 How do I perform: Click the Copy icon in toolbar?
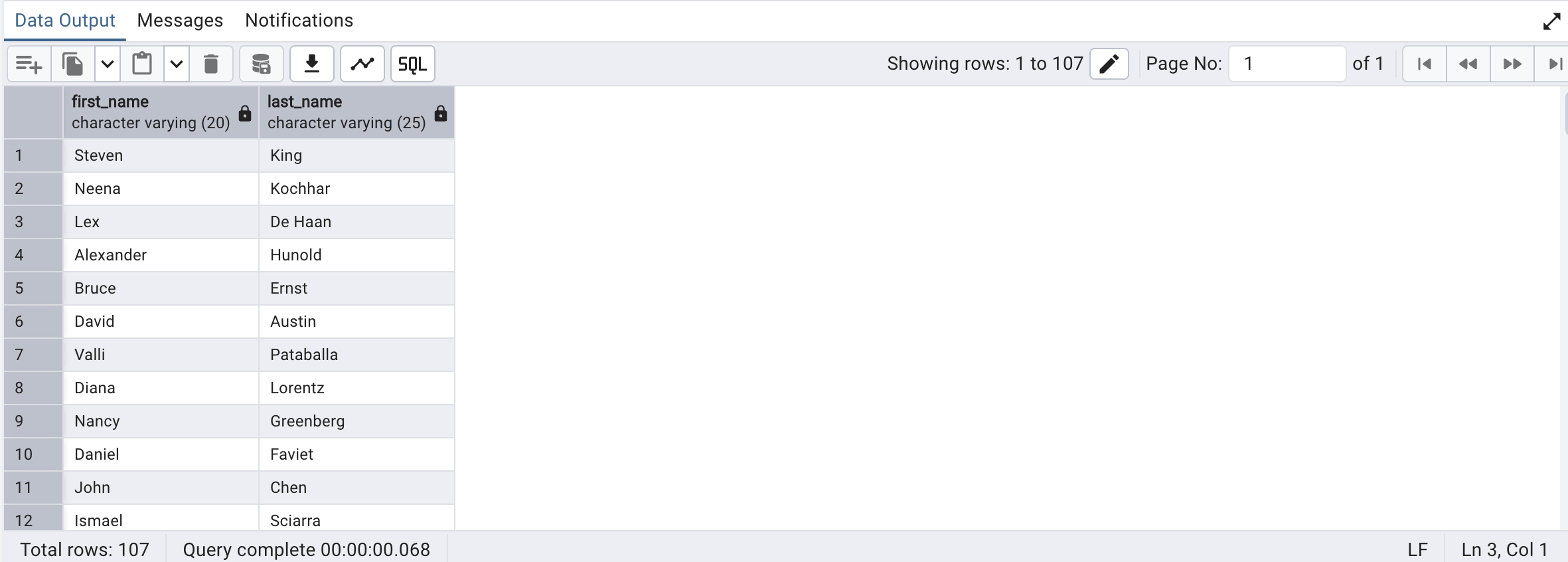point(73,64)
